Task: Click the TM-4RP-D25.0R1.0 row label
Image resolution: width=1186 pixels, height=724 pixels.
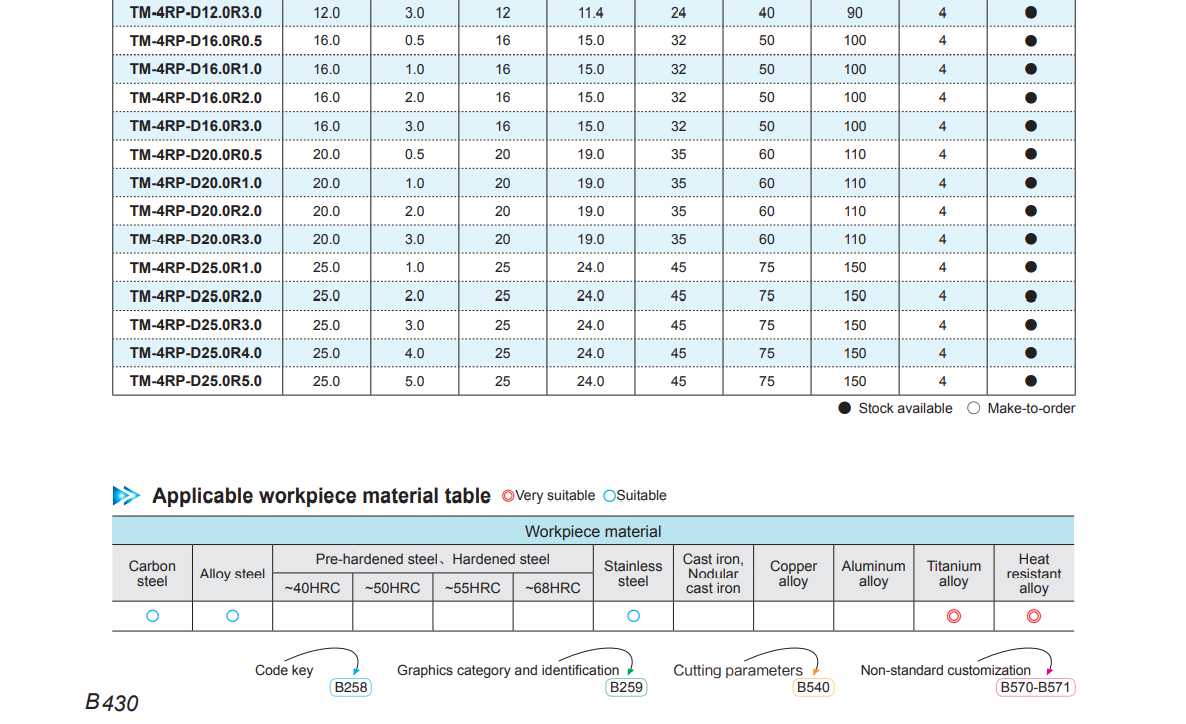Action: (196, 268)
